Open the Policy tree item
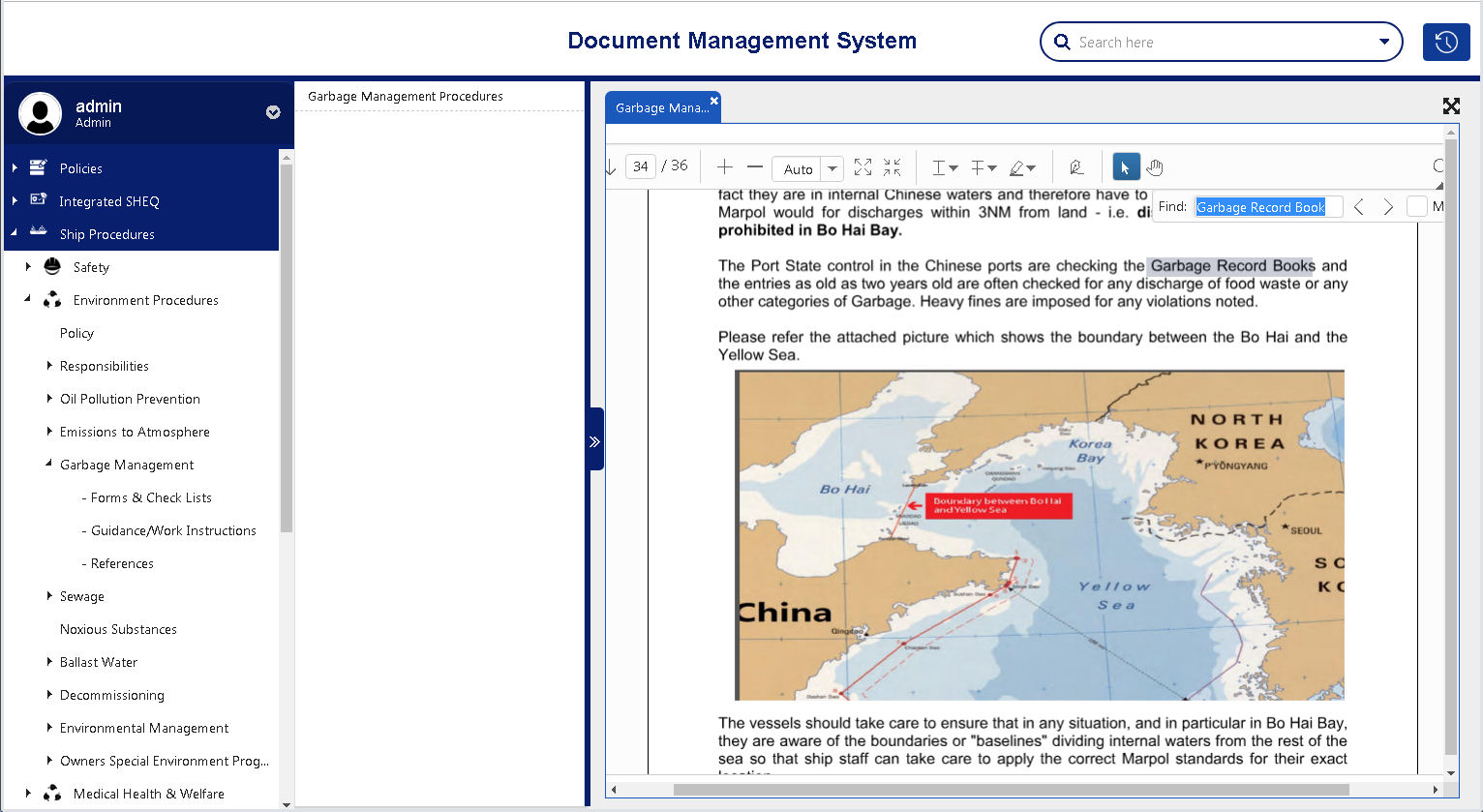The height and width of the screenshot is (812, 1483). [76, 333]
